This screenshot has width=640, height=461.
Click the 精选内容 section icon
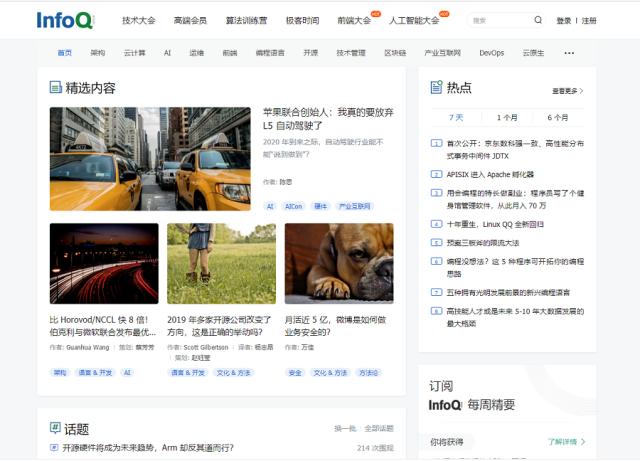pos(56,87)
